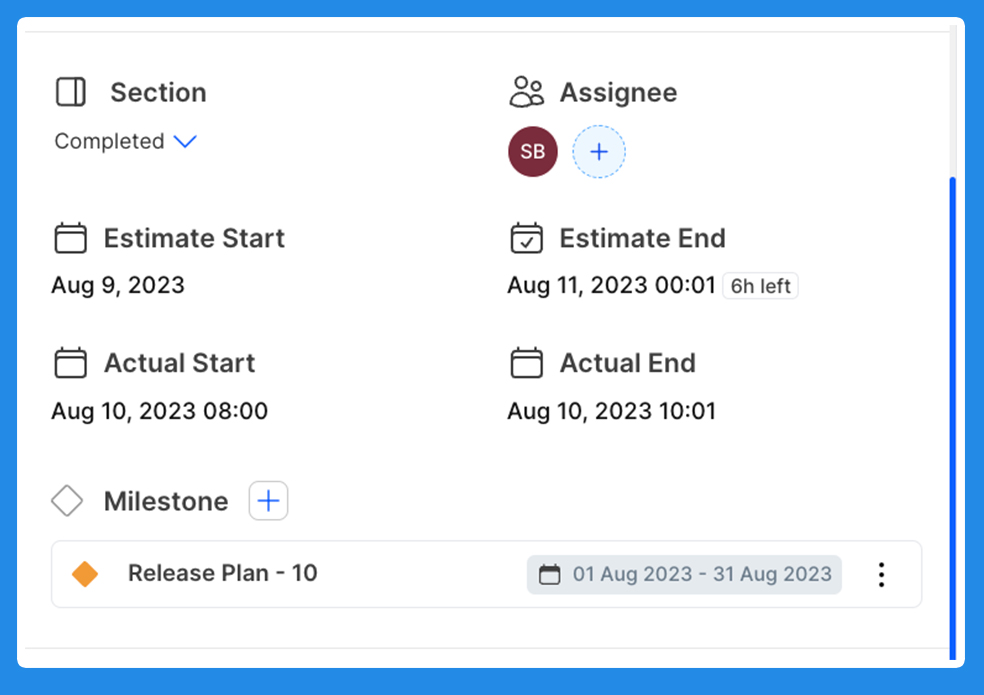Viewport: 984px width, 695px height.
Task: Edit the Aug 10, 2023 08:00 actual start
Action: click(x=159, y=411)
